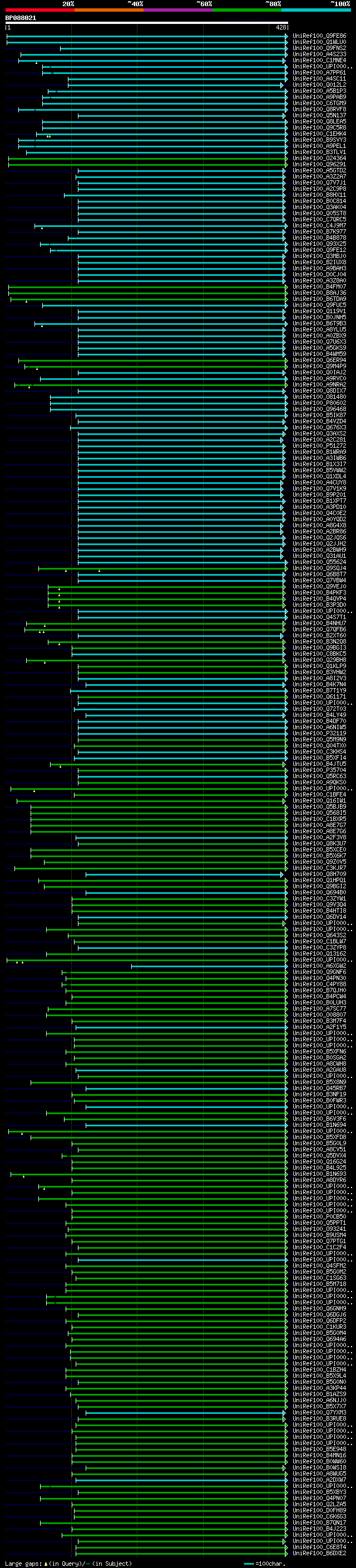The image size is (356, 1568).
Task: Select the BP088021 query name label
Action: click(21, 18)
